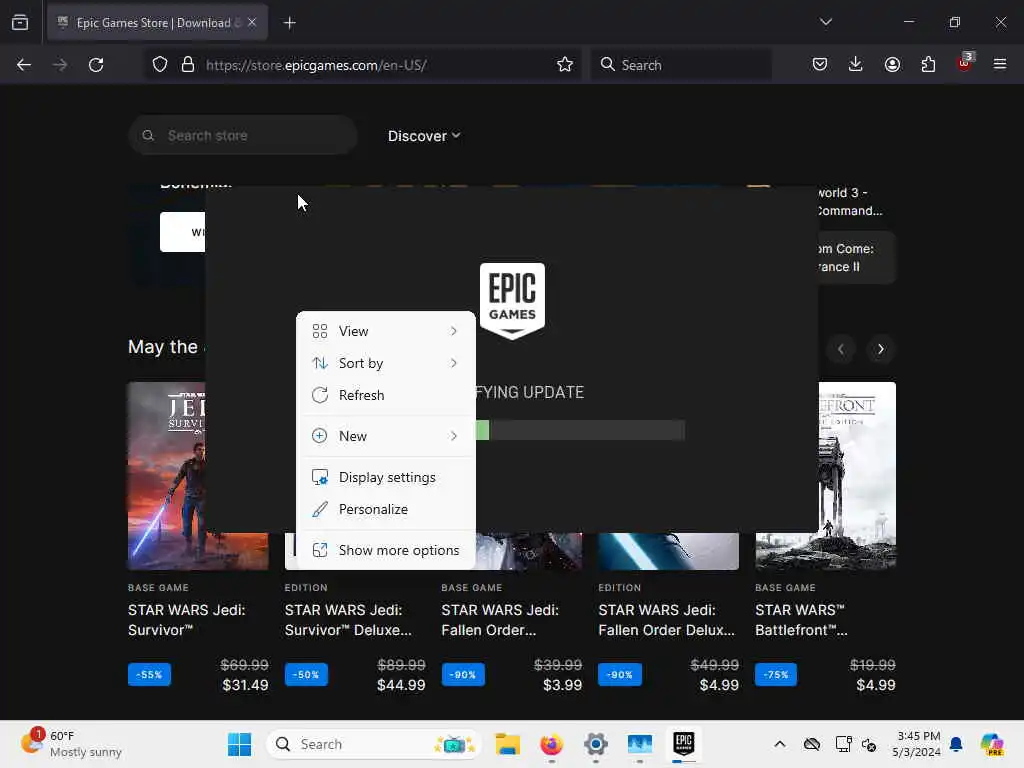The height and width of the screenshot is (768, 1024).
Task: Open the Epic Games Launcher taskbar icon
Action: 684,743
